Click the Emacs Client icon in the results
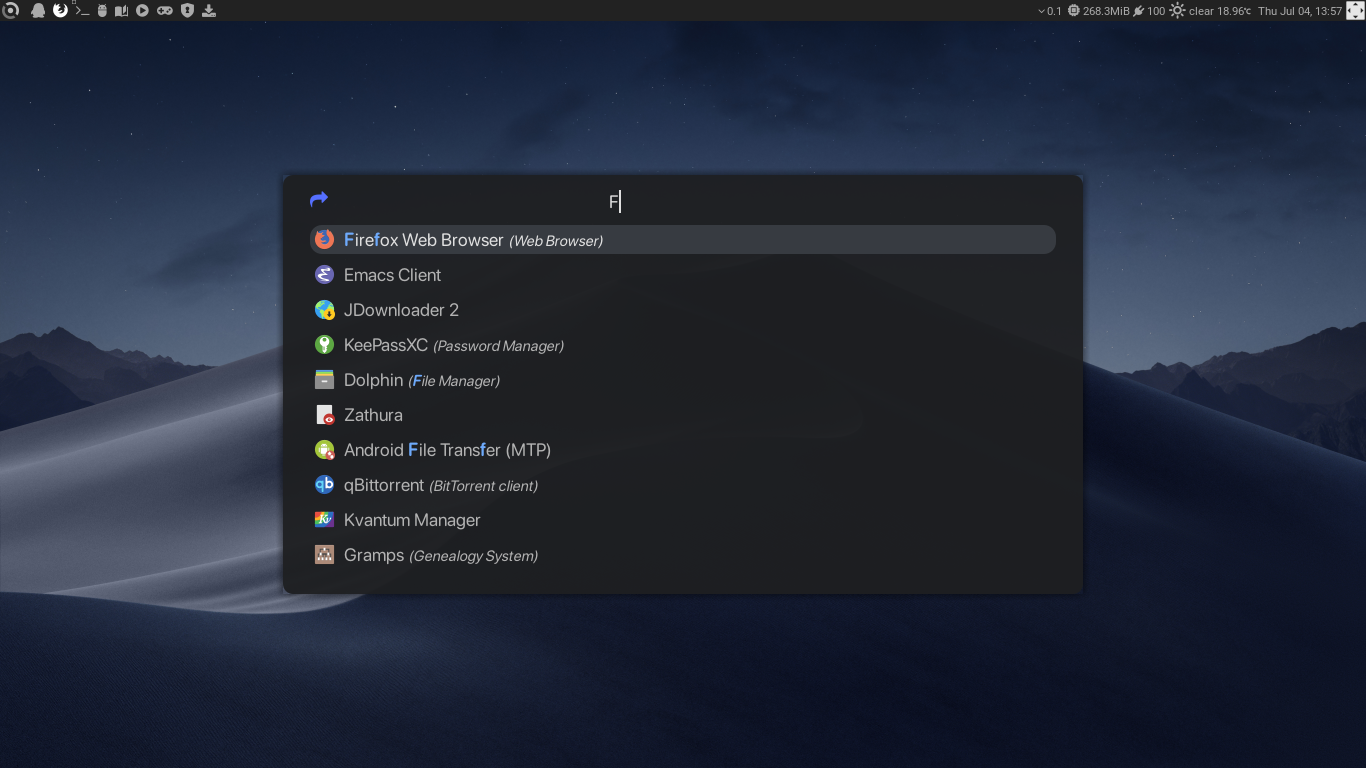The width and height of the screenshot is (1366, 768). tap(324, 274)
